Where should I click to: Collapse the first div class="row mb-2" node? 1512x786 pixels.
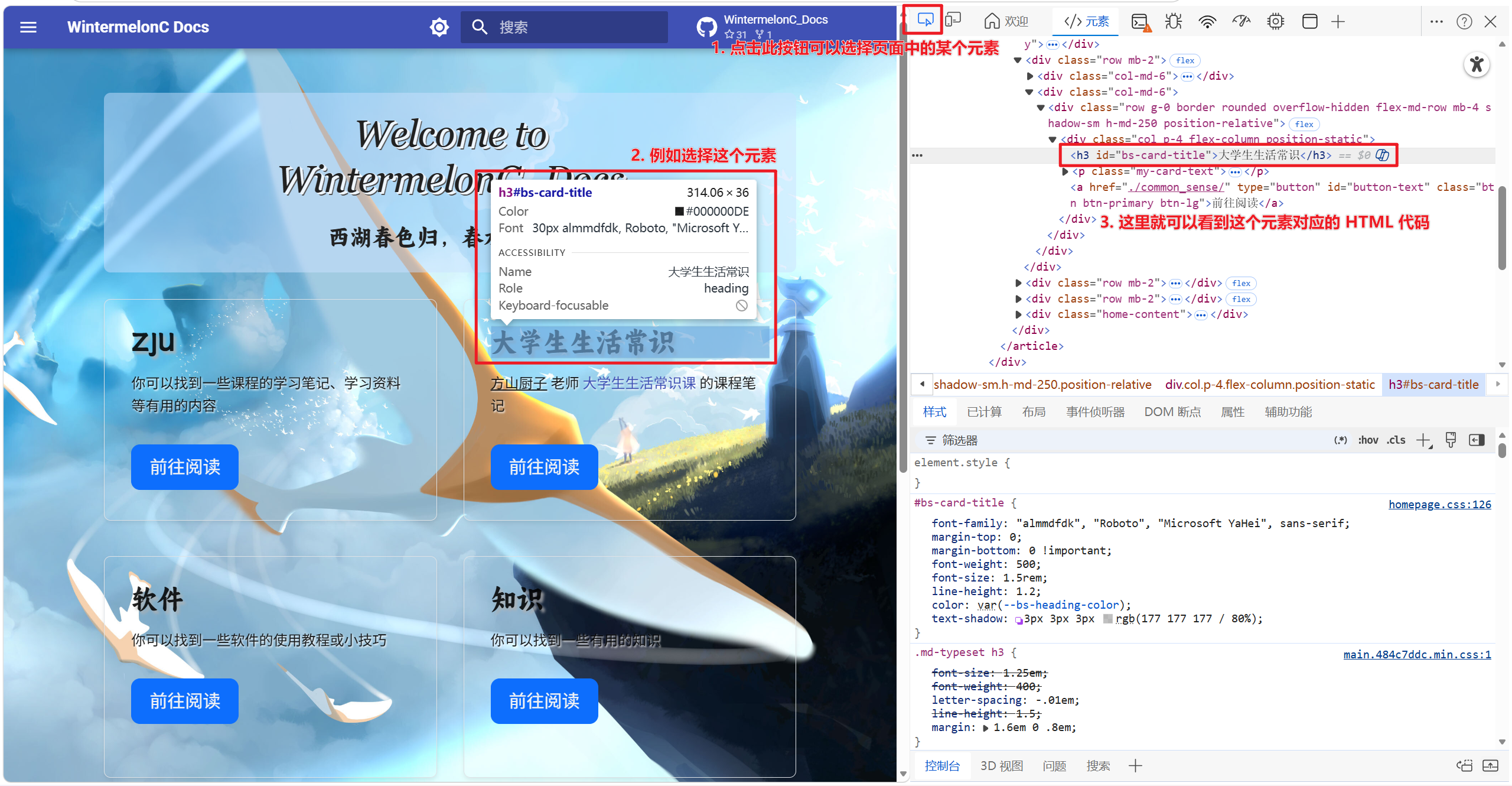(x=1018, y=60)
